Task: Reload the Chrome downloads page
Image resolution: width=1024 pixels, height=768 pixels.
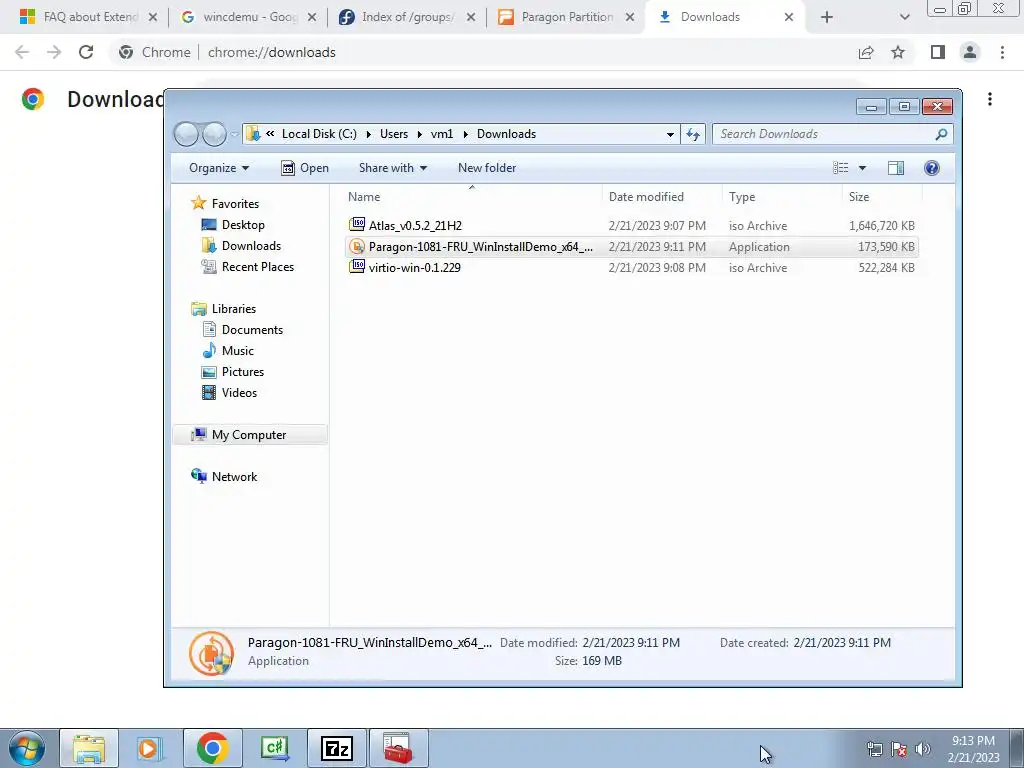Action: 86,52
